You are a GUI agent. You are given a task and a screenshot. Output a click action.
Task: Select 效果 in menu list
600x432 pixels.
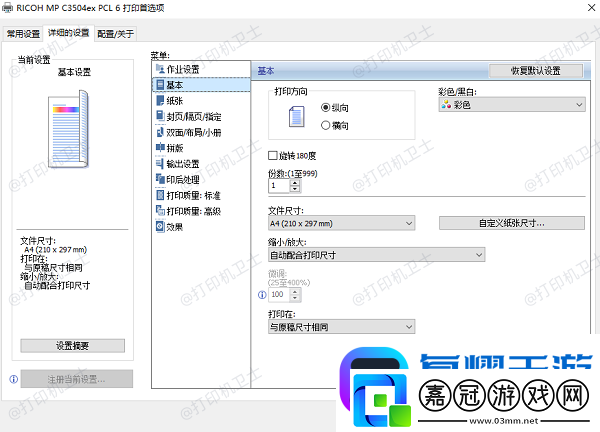(201, 227)
